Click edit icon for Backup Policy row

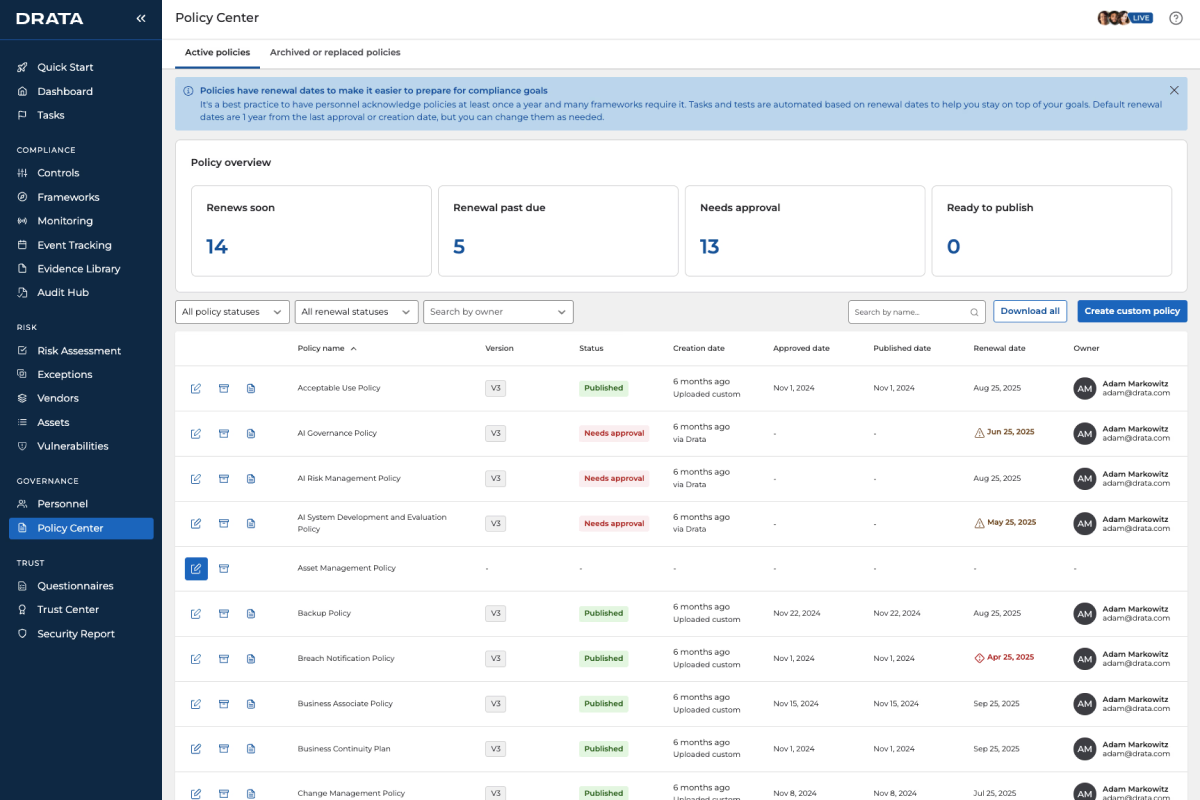196,613
